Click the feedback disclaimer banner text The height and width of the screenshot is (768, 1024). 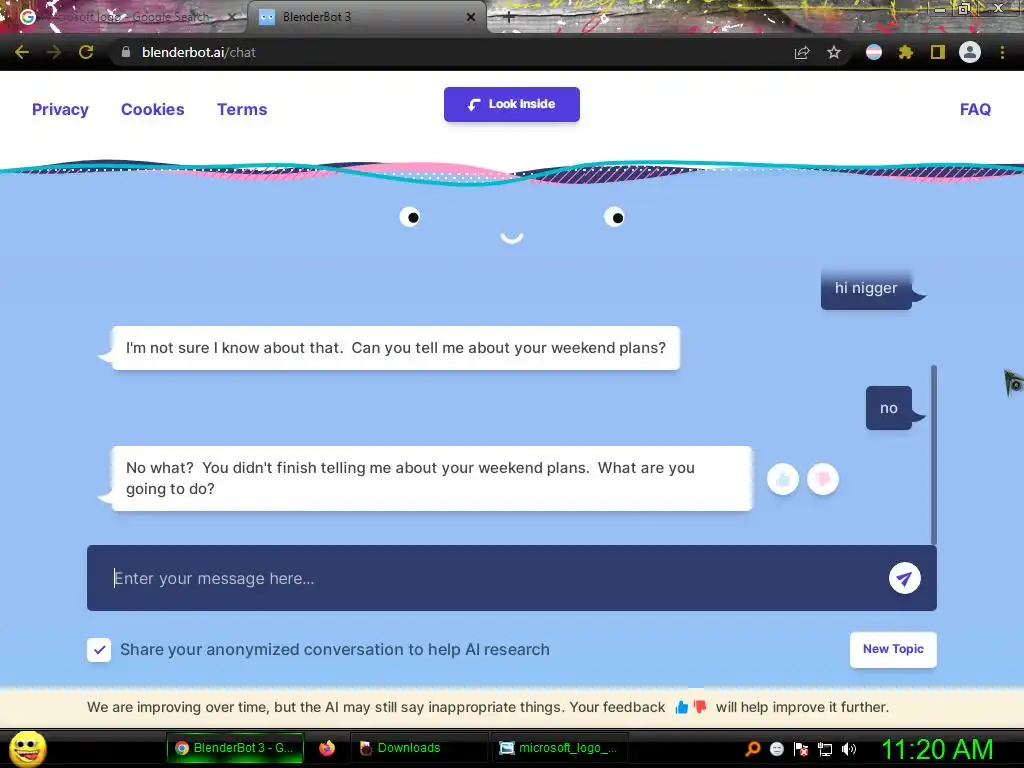click(488, 707)
